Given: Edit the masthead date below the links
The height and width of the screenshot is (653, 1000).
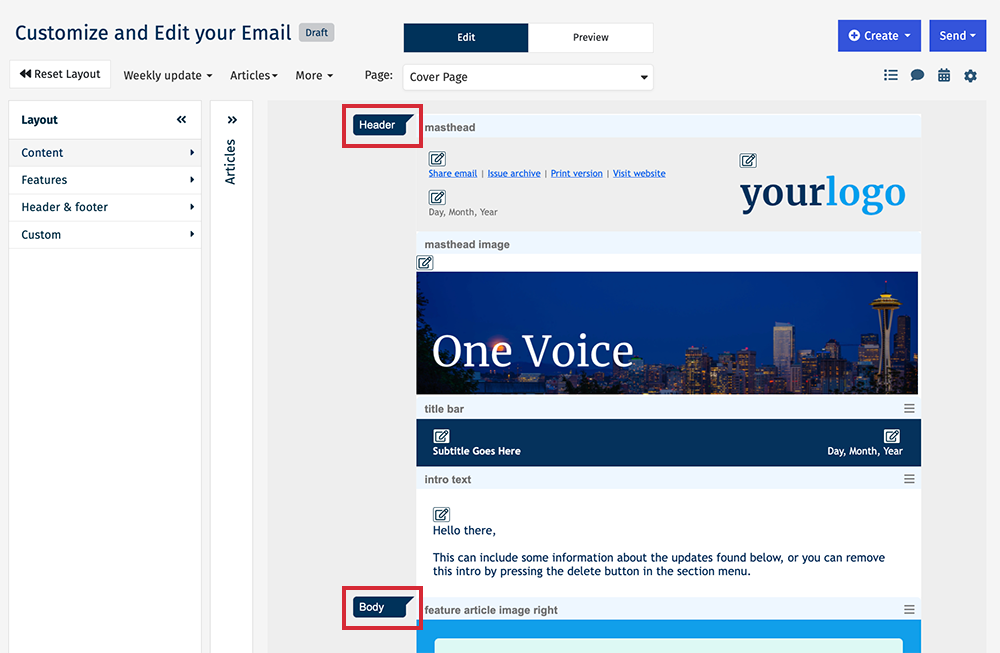Looking at the screenshot, I should click(437, 197).
